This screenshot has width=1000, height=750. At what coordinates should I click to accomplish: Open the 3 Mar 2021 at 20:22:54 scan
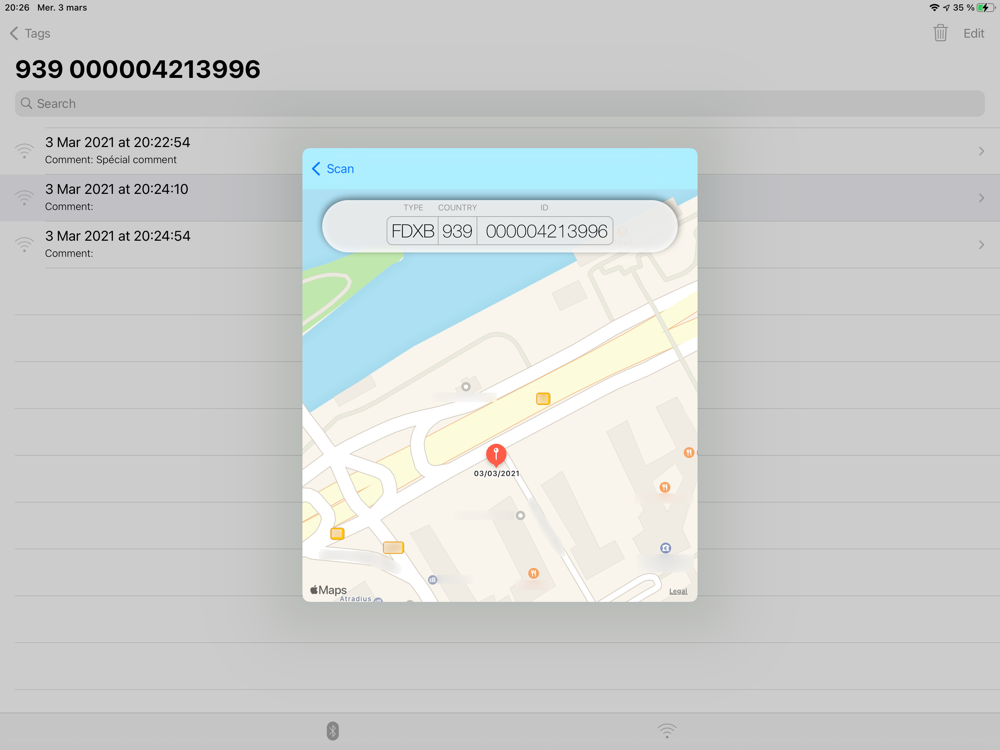[500, 151]
